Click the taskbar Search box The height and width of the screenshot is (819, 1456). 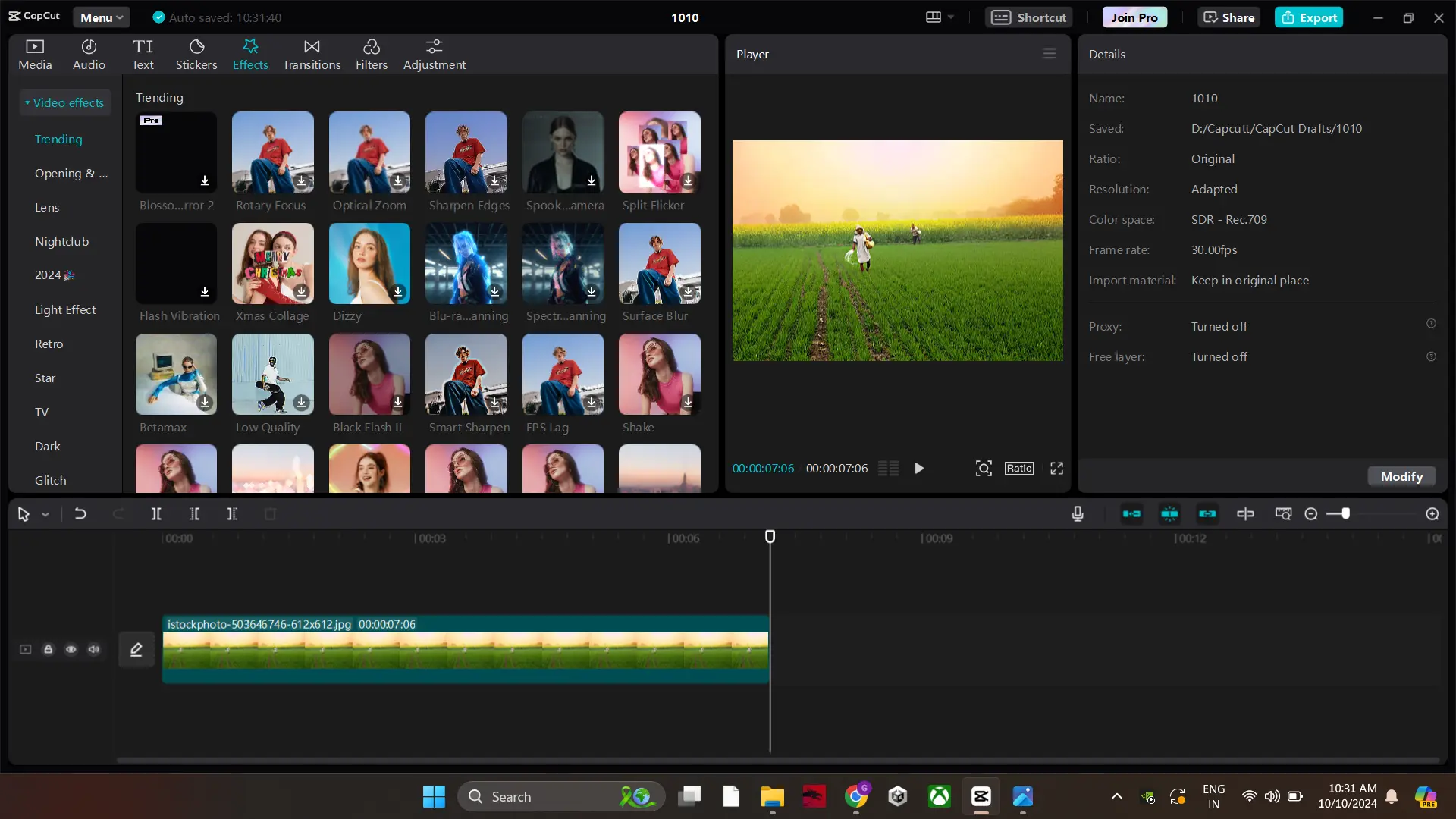(x=562, y=797)
